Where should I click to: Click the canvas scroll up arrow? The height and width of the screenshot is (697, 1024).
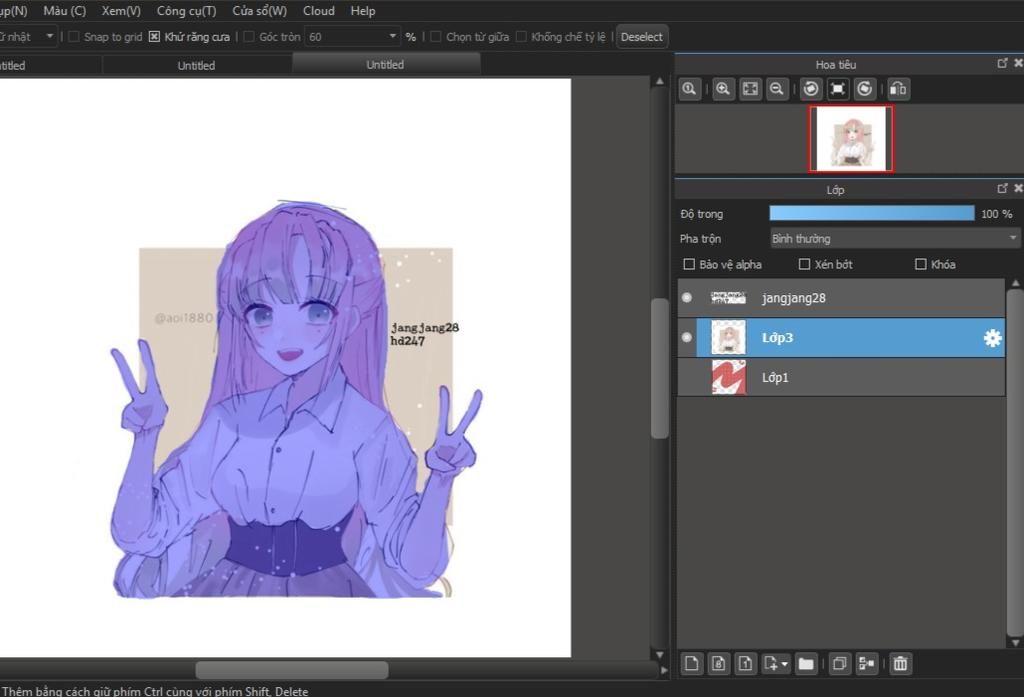tap(660, 82)
